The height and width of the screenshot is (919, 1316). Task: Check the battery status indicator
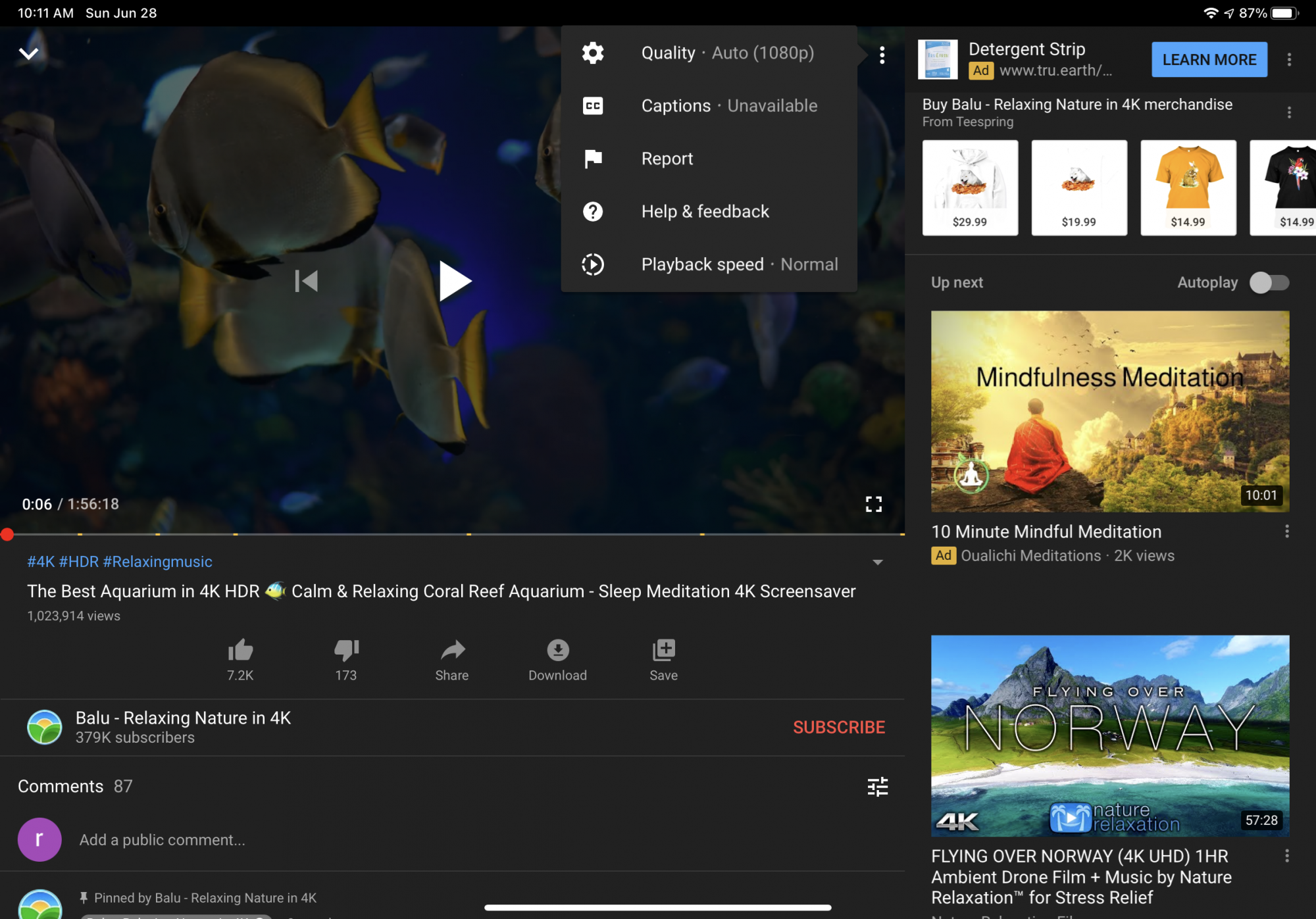[1284, 13]
